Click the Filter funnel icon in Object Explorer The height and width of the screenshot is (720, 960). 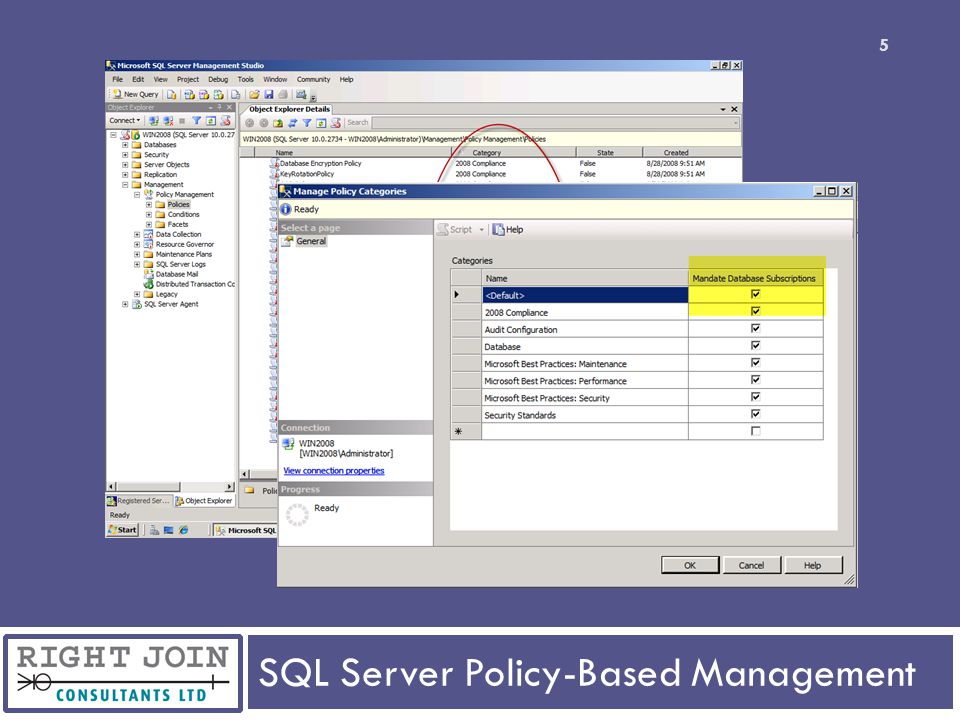coord(197,121)
